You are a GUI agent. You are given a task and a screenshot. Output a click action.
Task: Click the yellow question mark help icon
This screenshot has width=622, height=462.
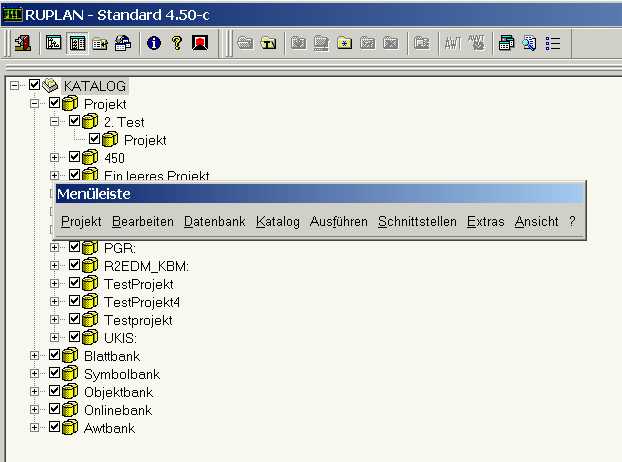(x=177, y=43)
